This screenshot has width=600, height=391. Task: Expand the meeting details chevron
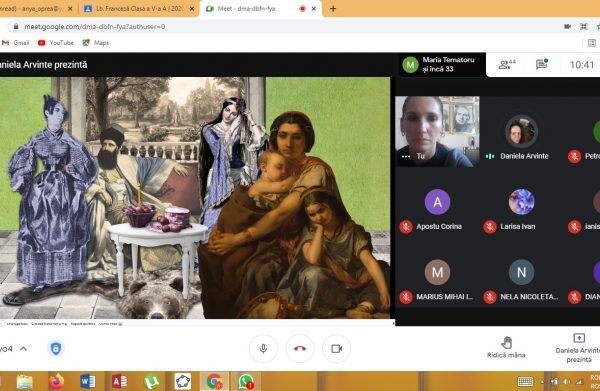[23, 349]
